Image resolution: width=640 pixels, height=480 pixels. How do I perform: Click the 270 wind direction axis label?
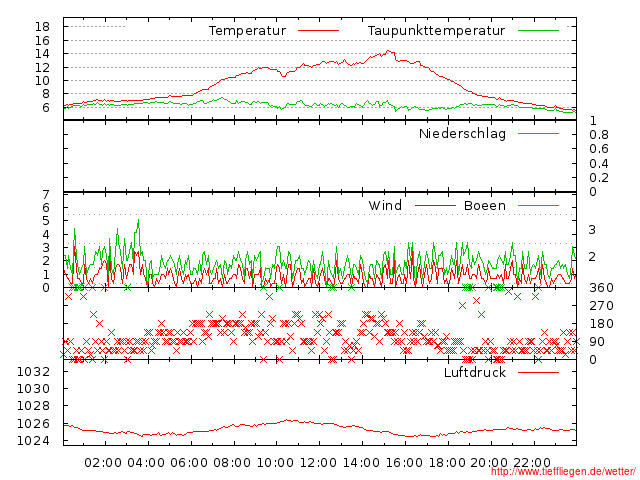pyautogui.click(x=601, y=306)
